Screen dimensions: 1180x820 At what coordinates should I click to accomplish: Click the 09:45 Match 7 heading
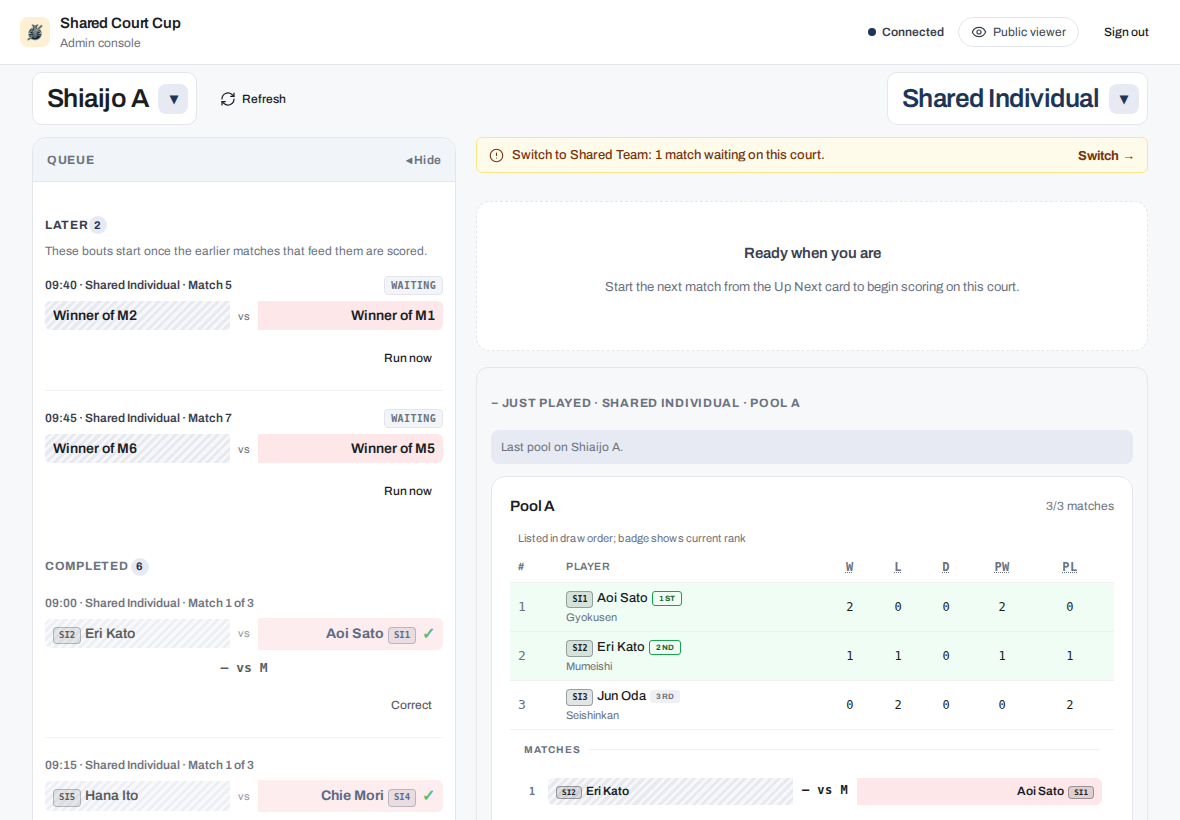pos(138,418)
